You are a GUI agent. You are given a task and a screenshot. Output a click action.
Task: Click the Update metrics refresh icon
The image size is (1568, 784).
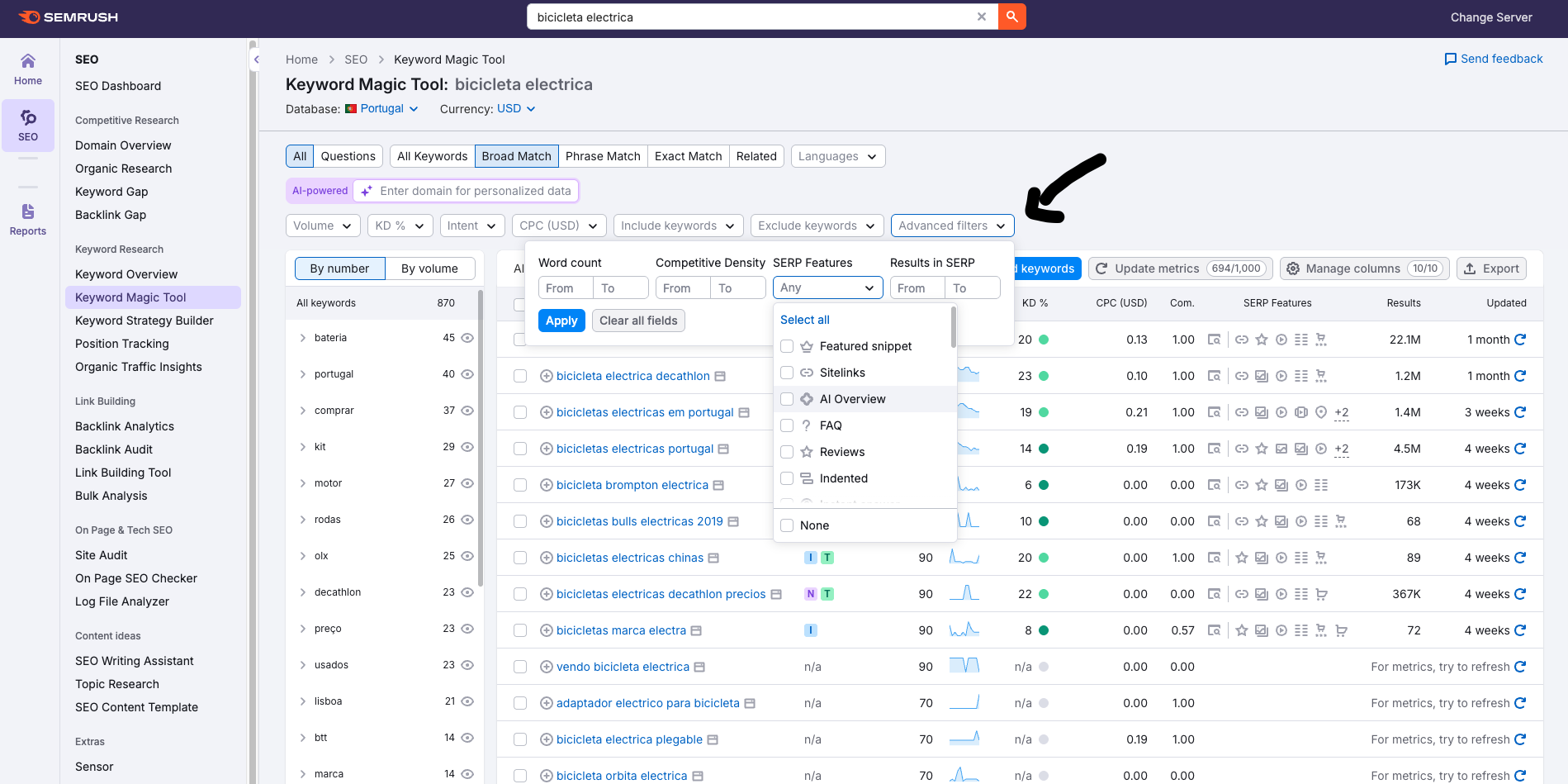coord(1101,268)
